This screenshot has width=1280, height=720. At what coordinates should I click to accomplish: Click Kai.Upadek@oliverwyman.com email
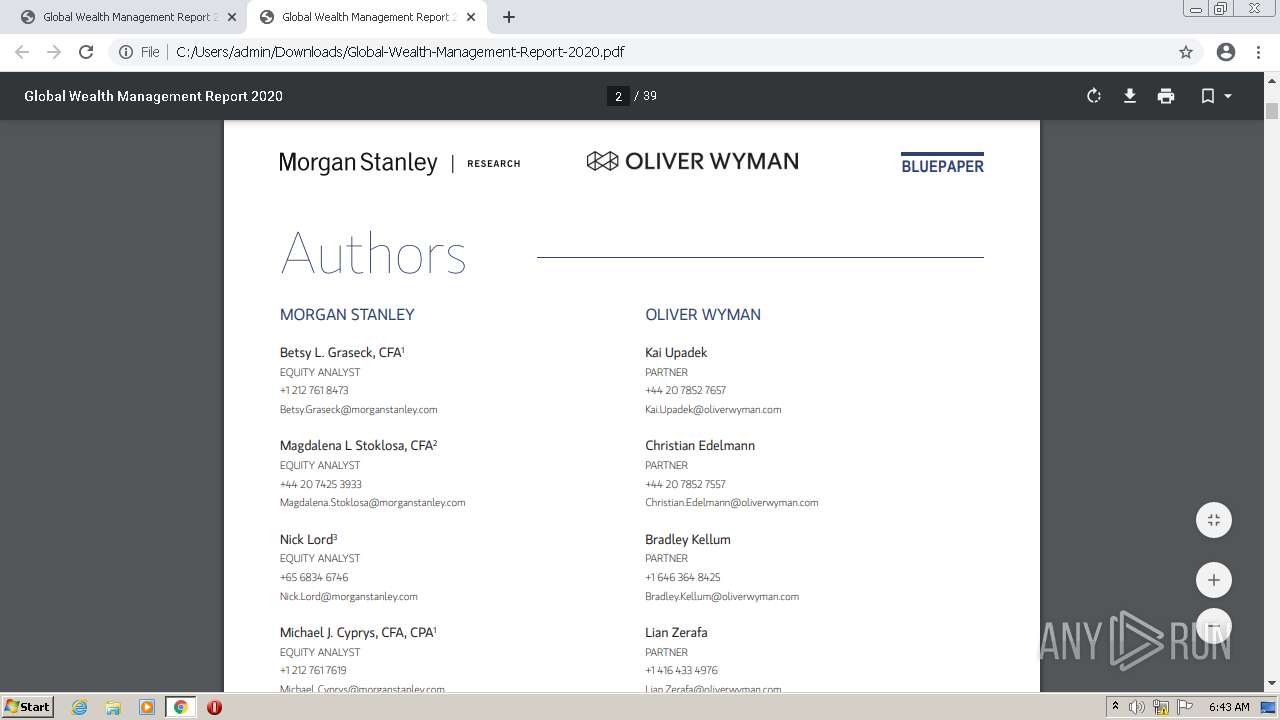click(x=713, y=409)
